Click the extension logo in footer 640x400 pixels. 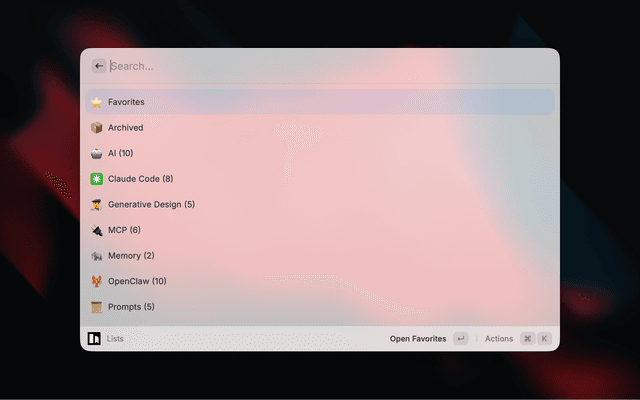pyautogui.click(x=94, y=338)
